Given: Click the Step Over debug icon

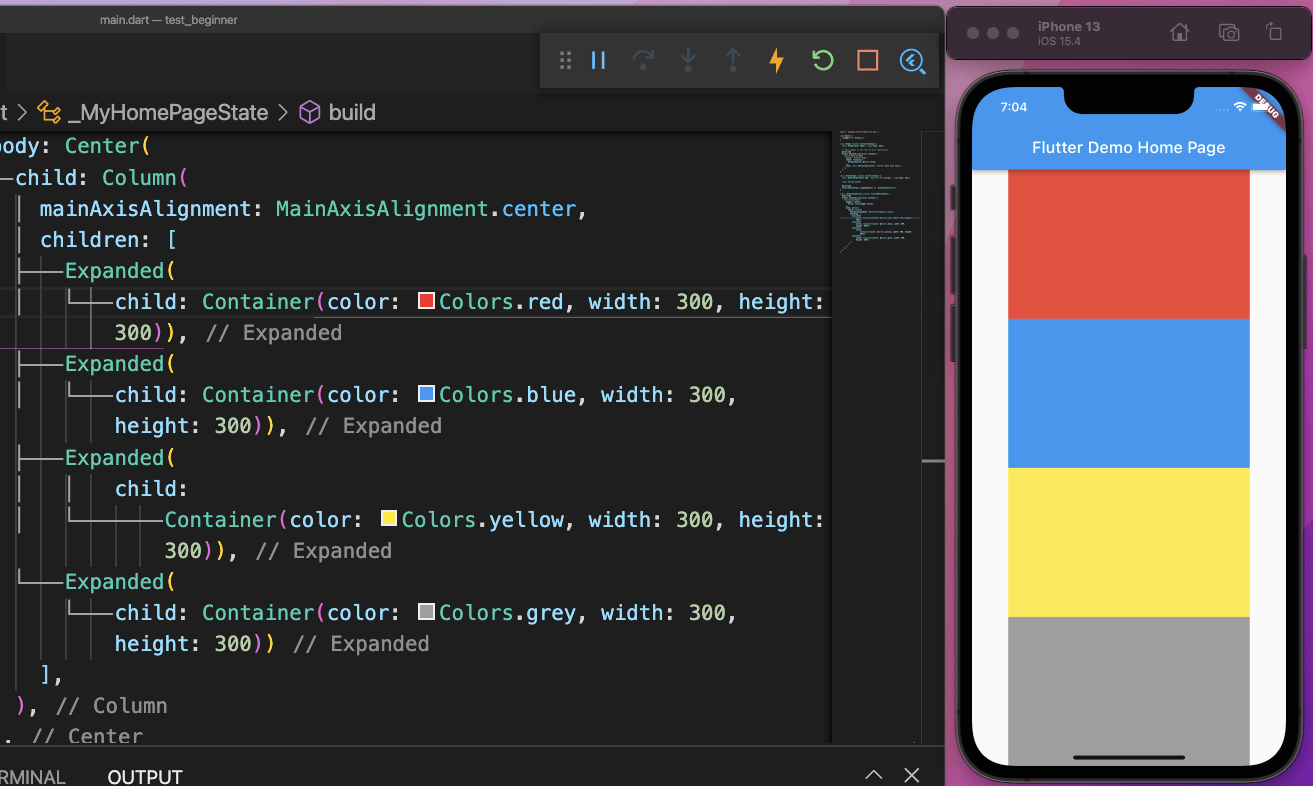Looking at the screenshot, I should [643, 60].
